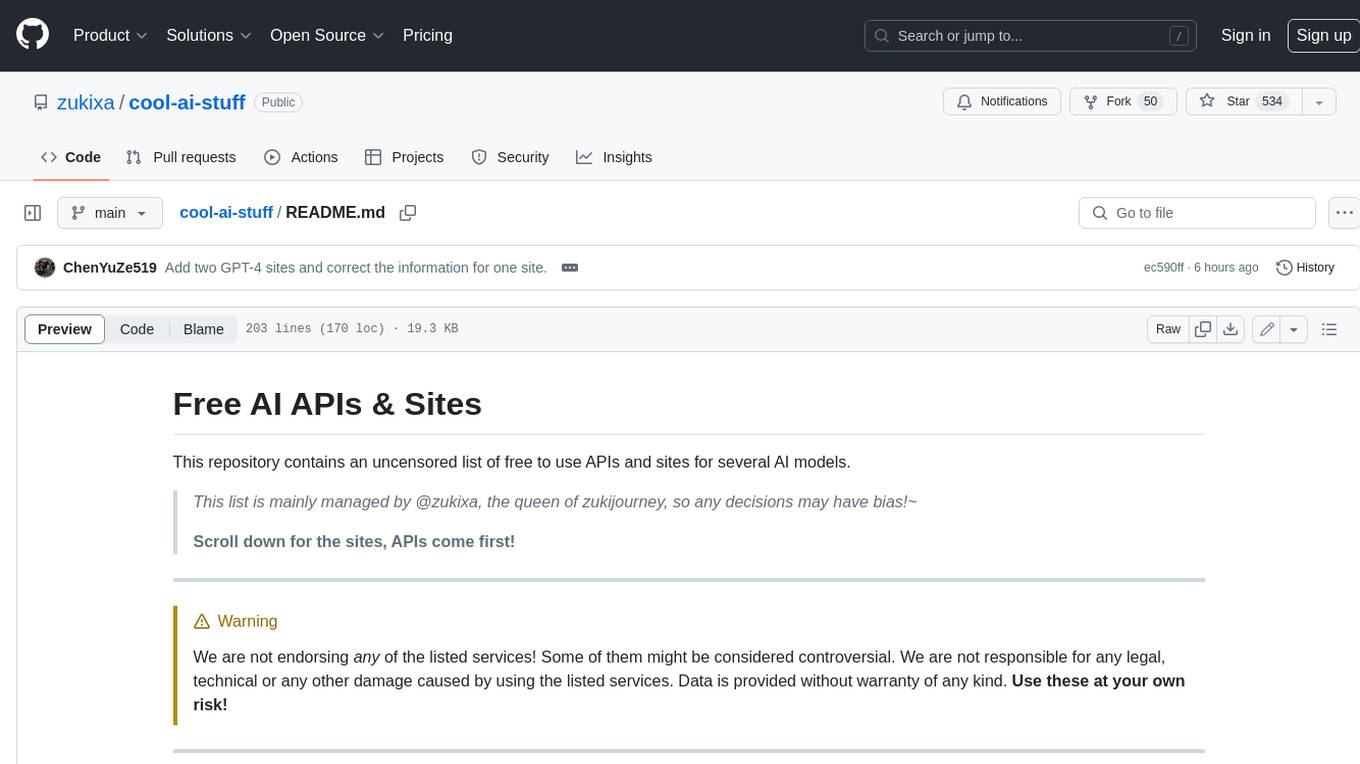Switch to the Code tab
1360x764 pixels.
click(70, 157)
